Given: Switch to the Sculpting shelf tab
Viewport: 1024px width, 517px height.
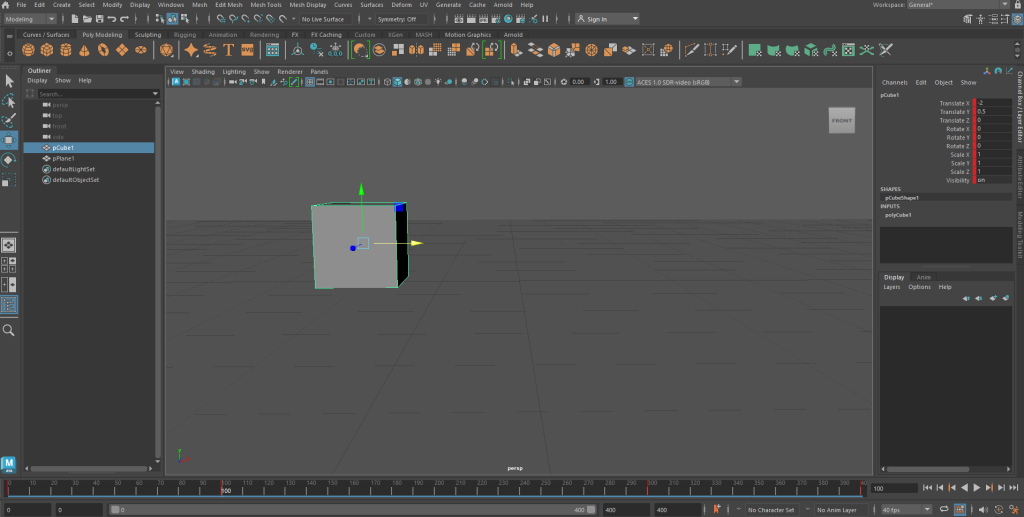Looking at the screenshot, I should pos(148,34).
